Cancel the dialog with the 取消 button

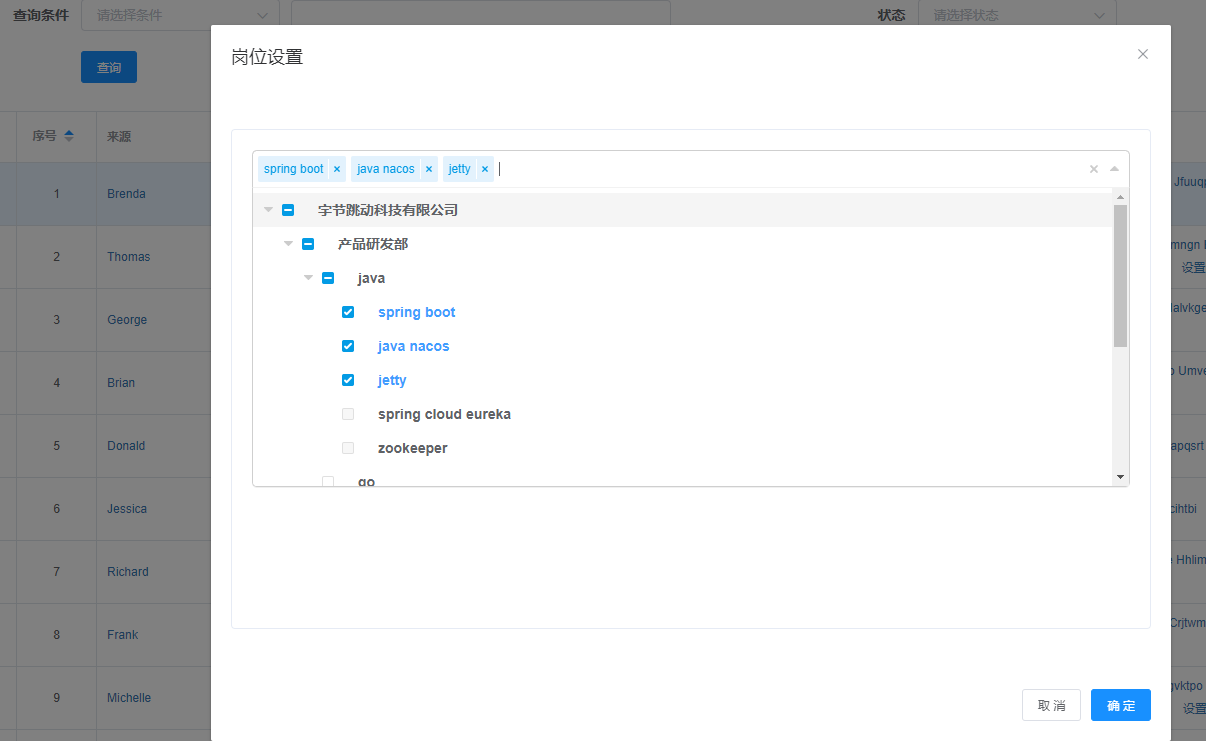pyautogui.click(x=1051, y=705)
